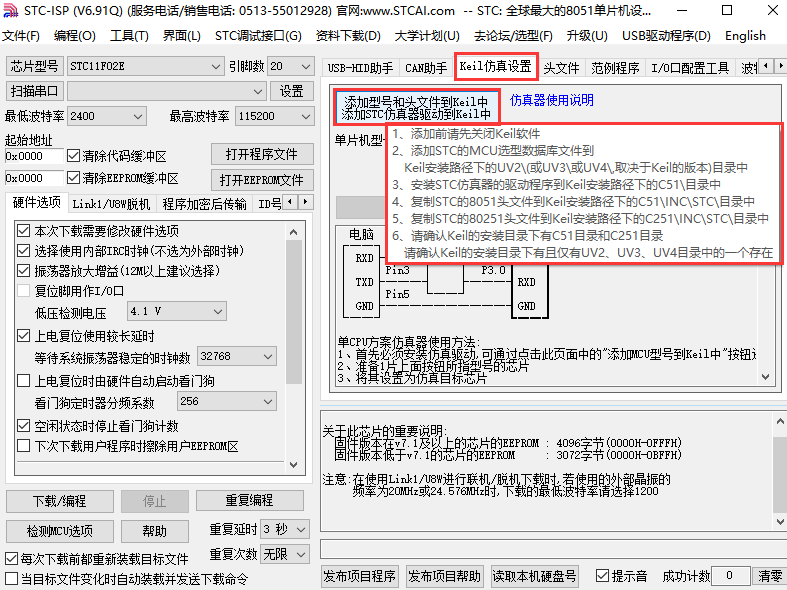The image size is (787, 590).
Task: Click 检测MCU选项 button
Action: click(x=60, y=531)
